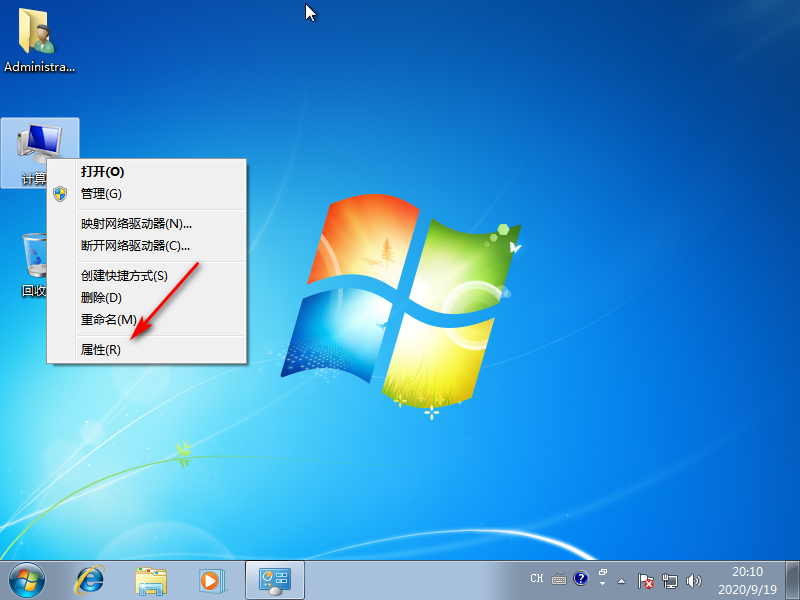Launch Windows Media Player from the taskbar
This screenshot has height=600, width=800.
tap(211, 579)
